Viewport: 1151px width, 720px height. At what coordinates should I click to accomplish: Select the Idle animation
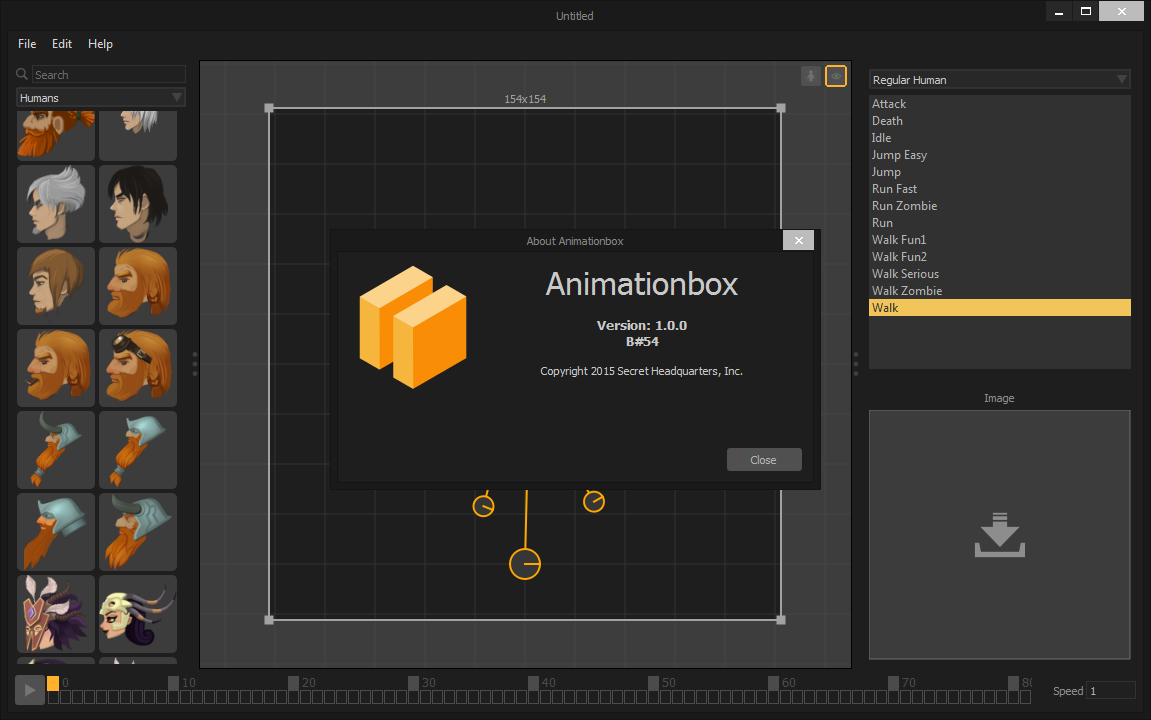point(999,138)
